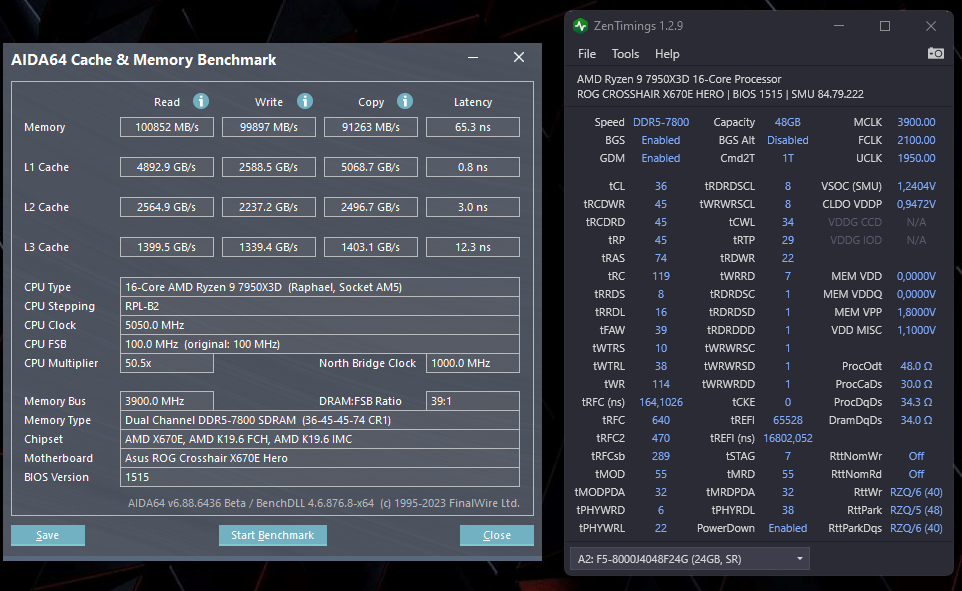Click PowerDown Enabled value
Screen dimensions: 962x591
click(788, 528)
